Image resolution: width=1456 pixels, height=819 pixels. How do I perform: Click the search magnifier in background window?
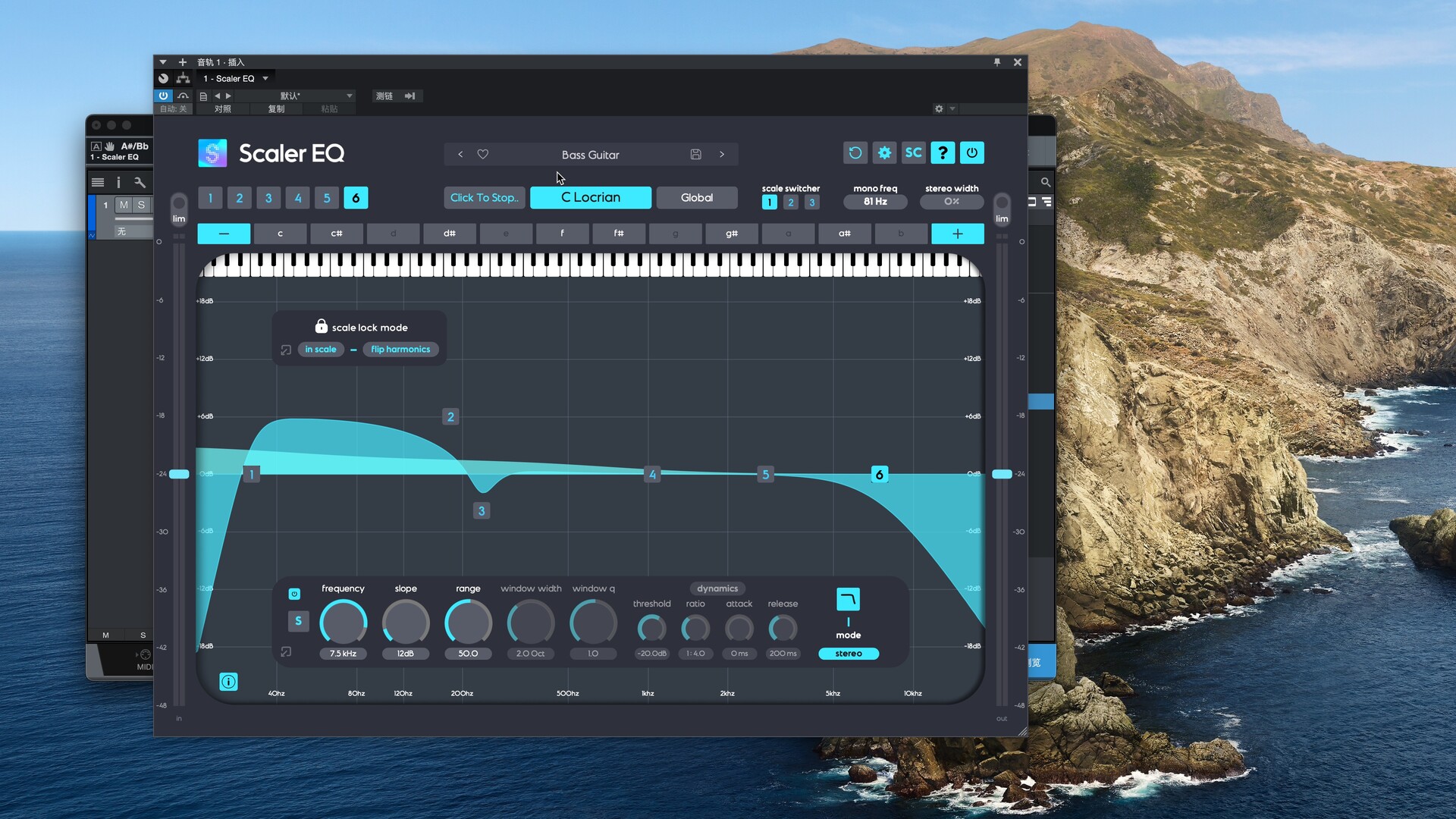pos(1046,182)
